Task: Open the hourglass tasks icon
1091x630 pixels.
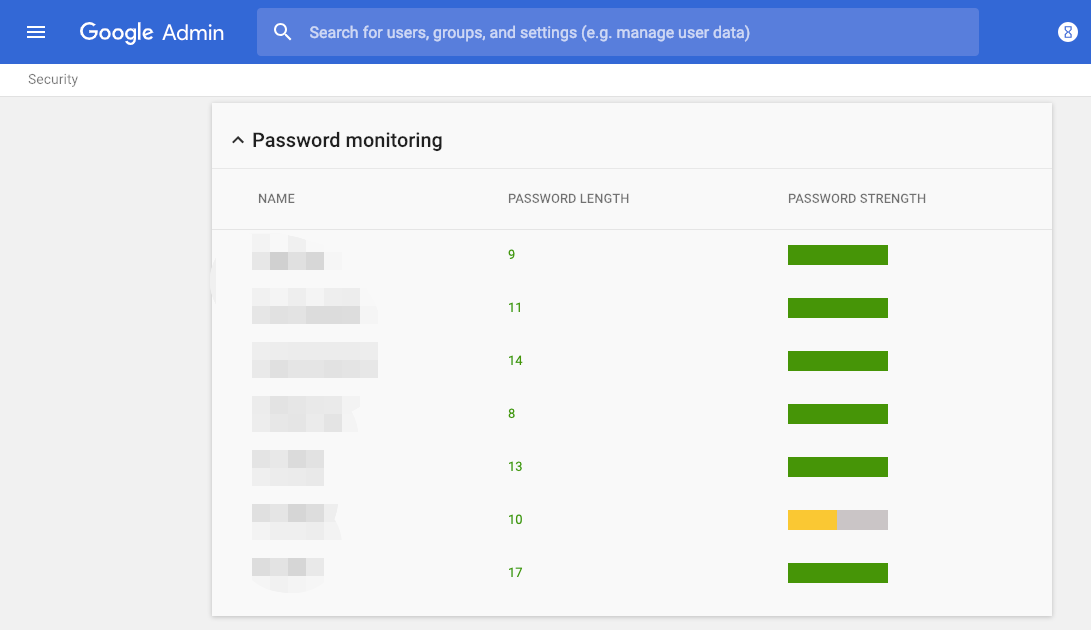Action: pos(1067,32)
